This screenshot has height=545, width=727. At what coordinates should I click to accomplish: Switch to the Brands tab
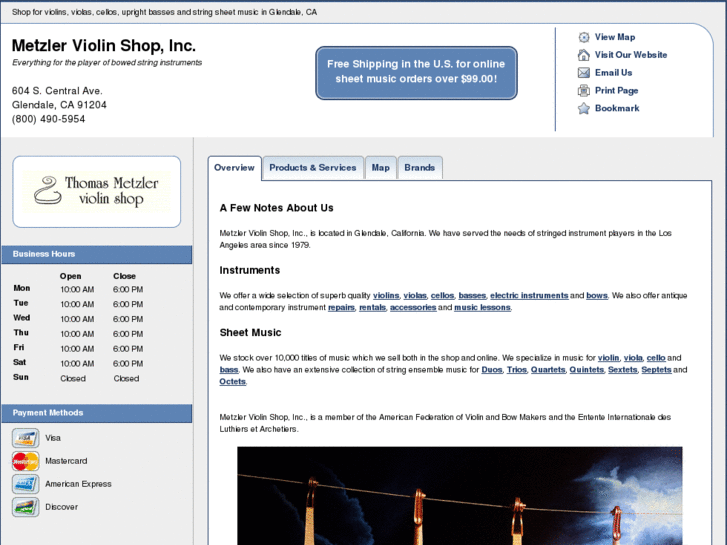tap(420, 168)
